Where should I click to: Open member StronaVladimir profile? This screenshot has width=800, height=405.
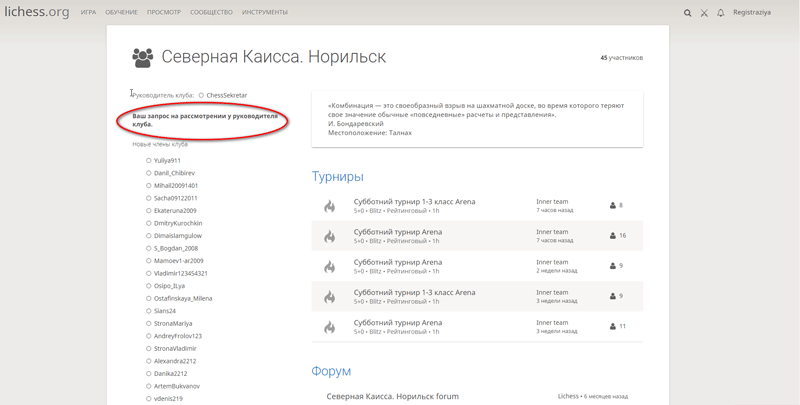point(175,349)
